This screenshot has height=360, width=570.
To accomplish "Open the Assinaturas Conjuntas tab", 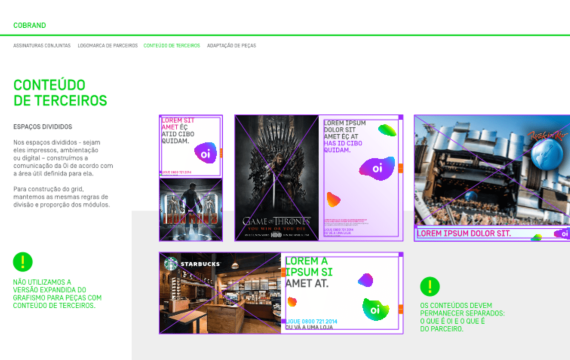I will (x=42, y=45).
